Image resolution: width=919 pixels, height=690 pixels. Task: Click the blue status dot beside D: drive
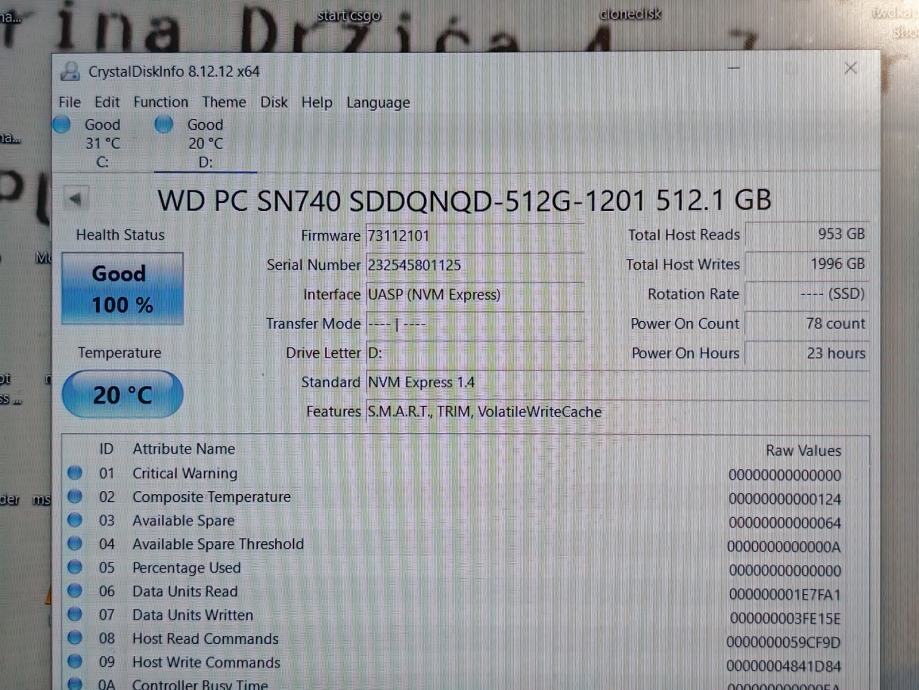pos(164,124)
